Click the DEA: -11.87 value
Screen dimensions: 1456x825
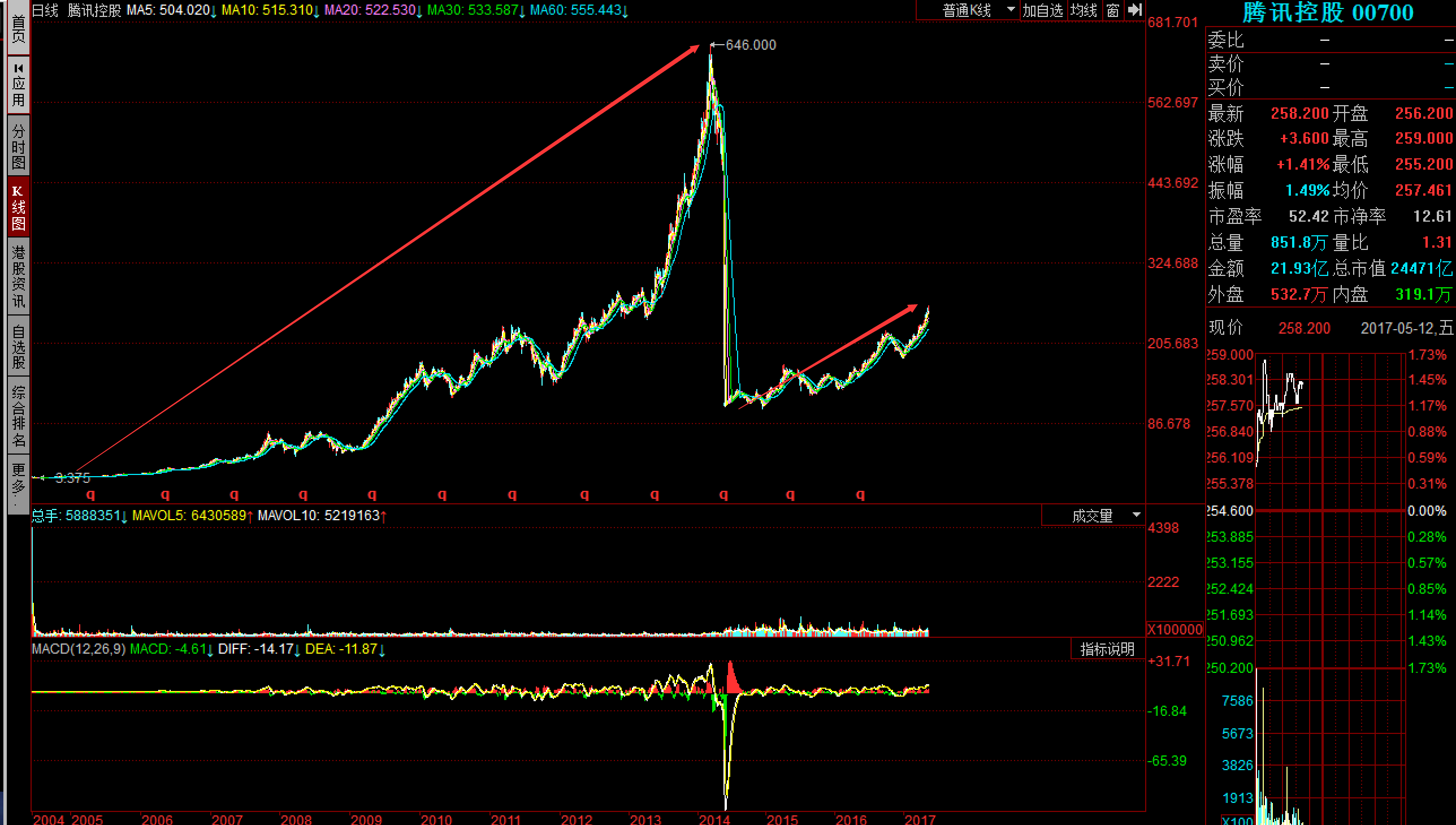click(x=341, y=649)
